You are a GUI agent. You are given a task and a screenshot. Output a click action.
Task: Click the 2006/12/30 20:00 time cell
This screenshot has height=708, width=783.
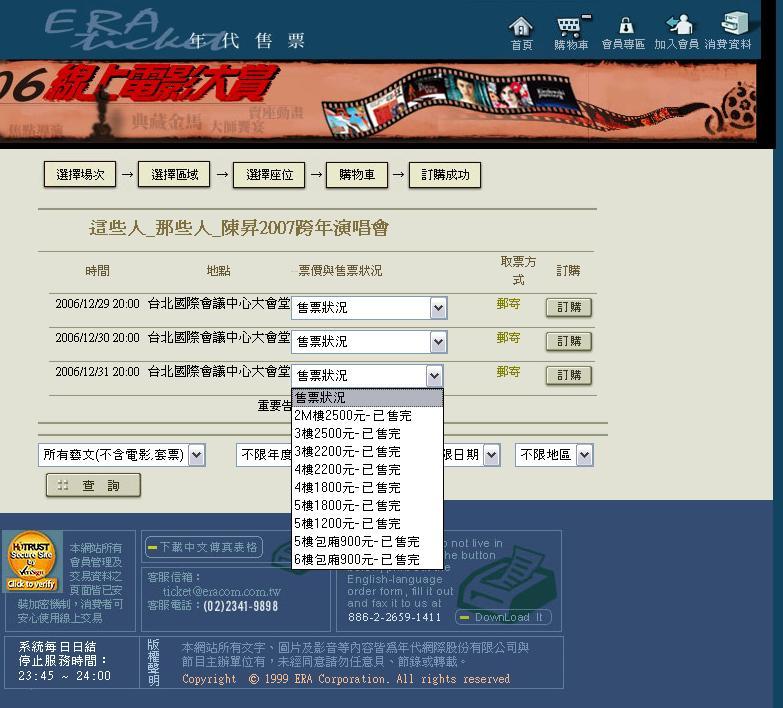click(x=97, y=338)
